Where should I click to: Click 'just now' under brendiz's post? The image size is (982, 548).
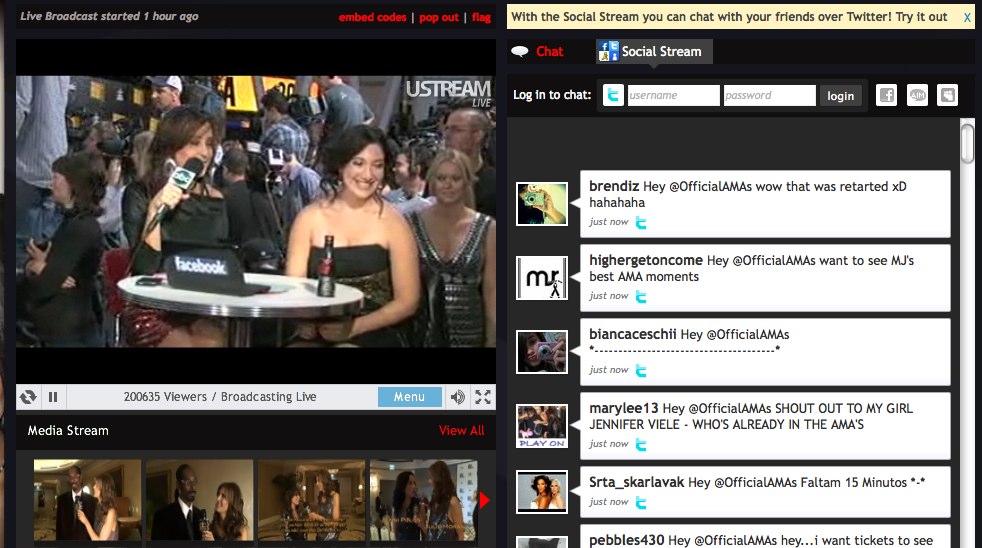(x=609, y=222)
